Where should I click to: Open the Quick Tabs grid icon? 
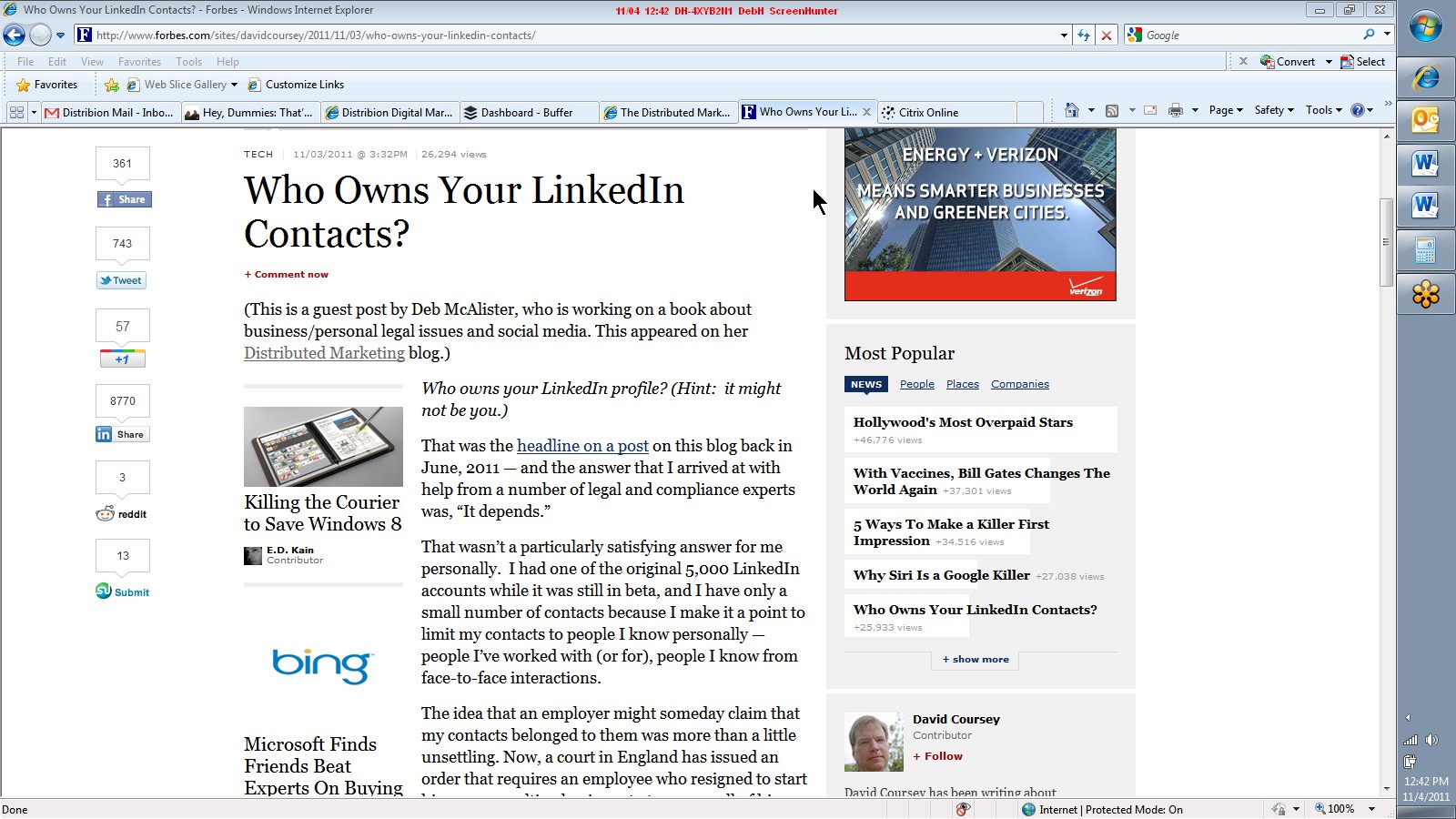coord(16,112)
